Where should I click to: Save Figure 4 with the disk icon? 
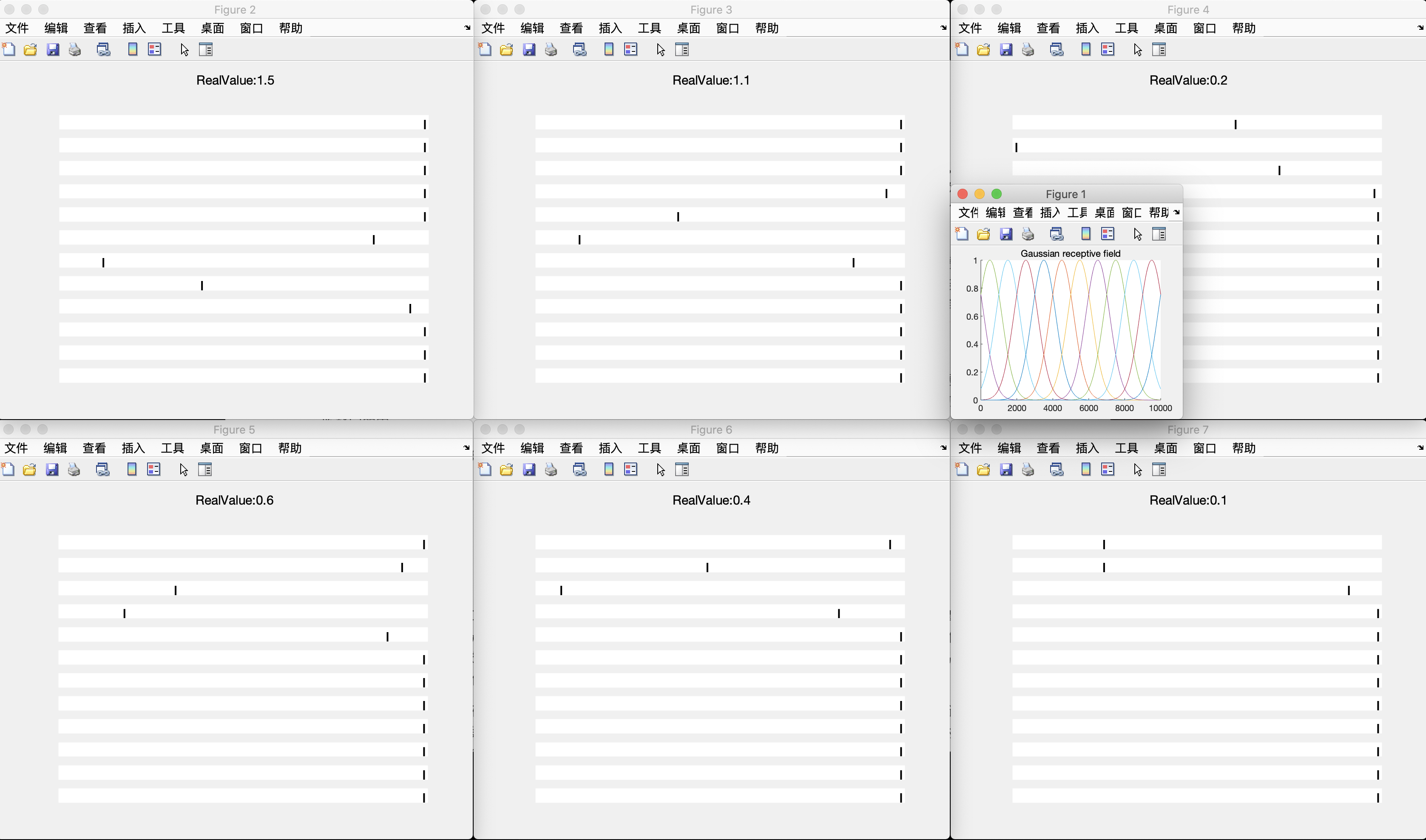(1006, 50)
